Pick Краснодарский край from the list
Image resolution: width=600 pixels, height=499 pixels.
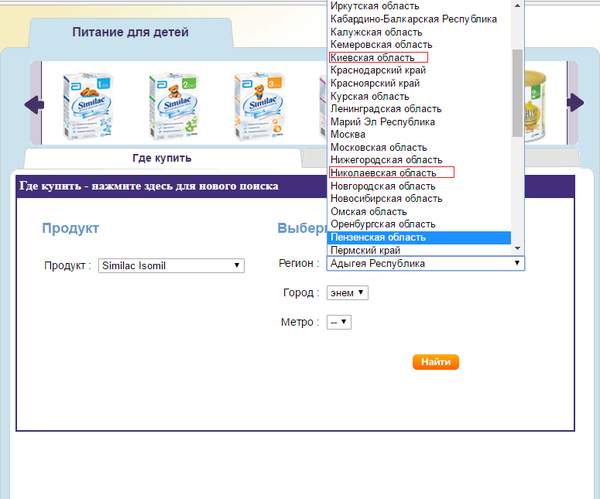point(419,70)
